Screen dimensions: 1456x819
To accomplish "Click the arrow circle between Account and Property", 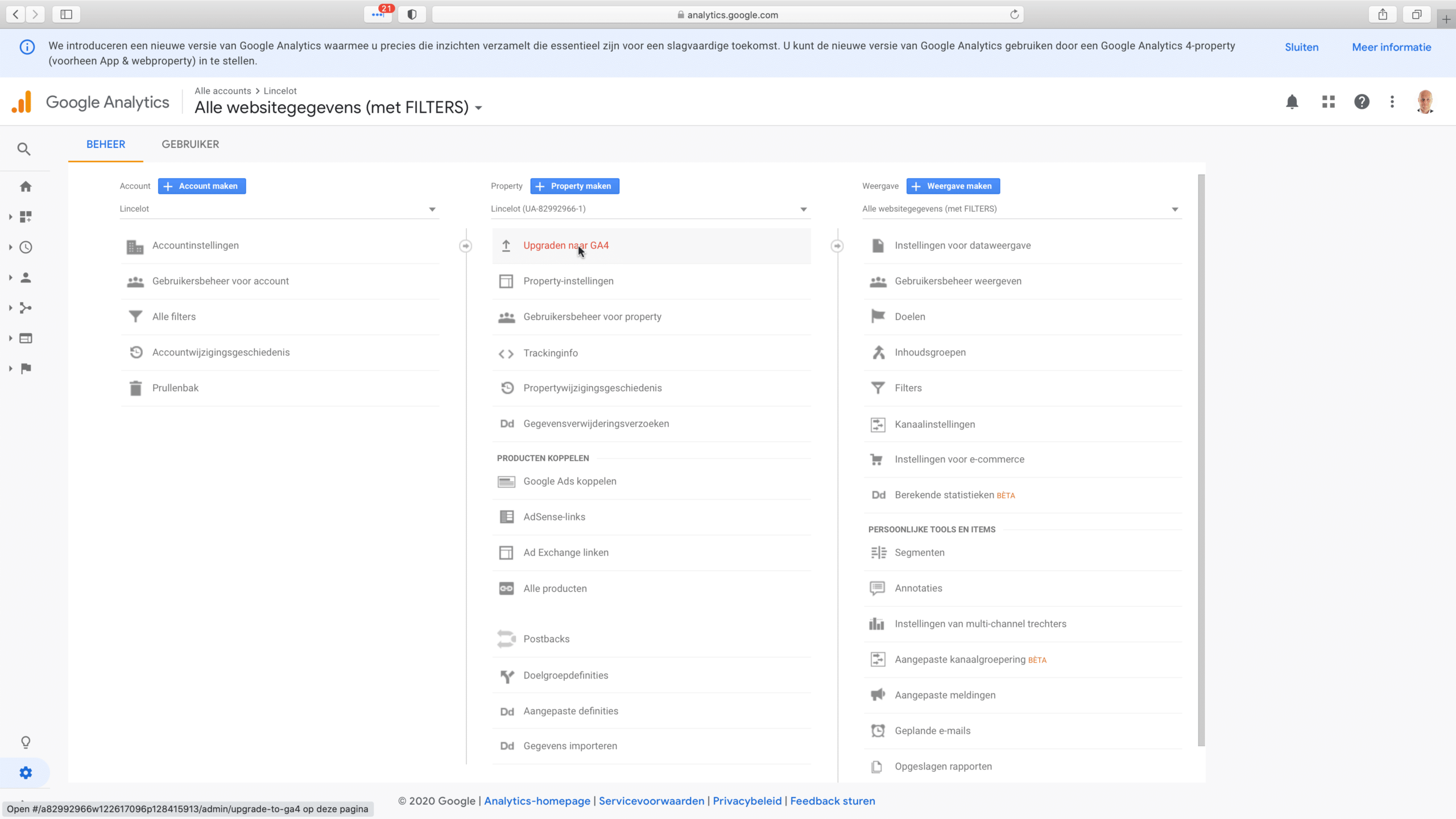I will 466,246.
